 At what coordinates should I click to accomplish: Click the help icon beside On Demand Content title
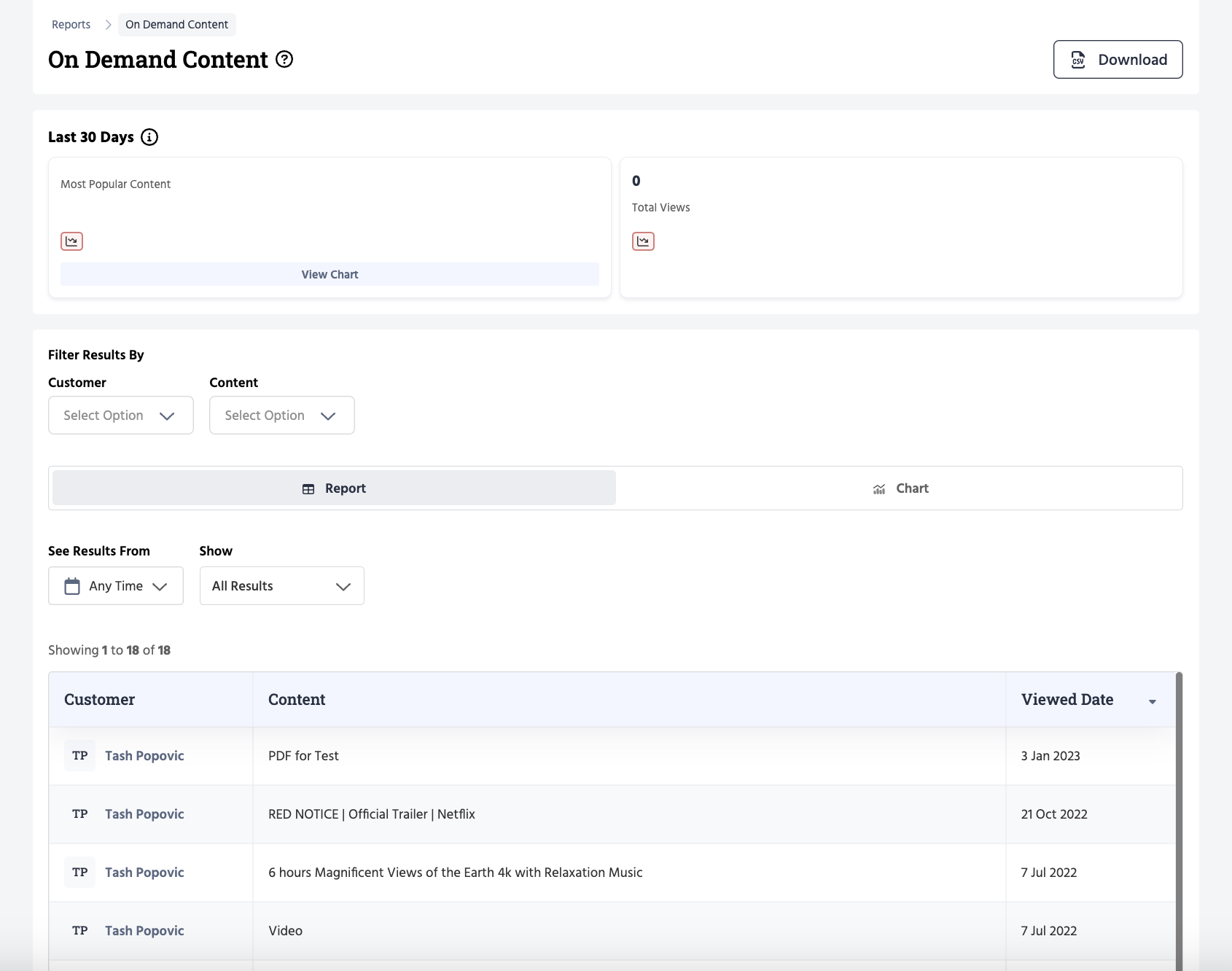click(x=284, y=60)
